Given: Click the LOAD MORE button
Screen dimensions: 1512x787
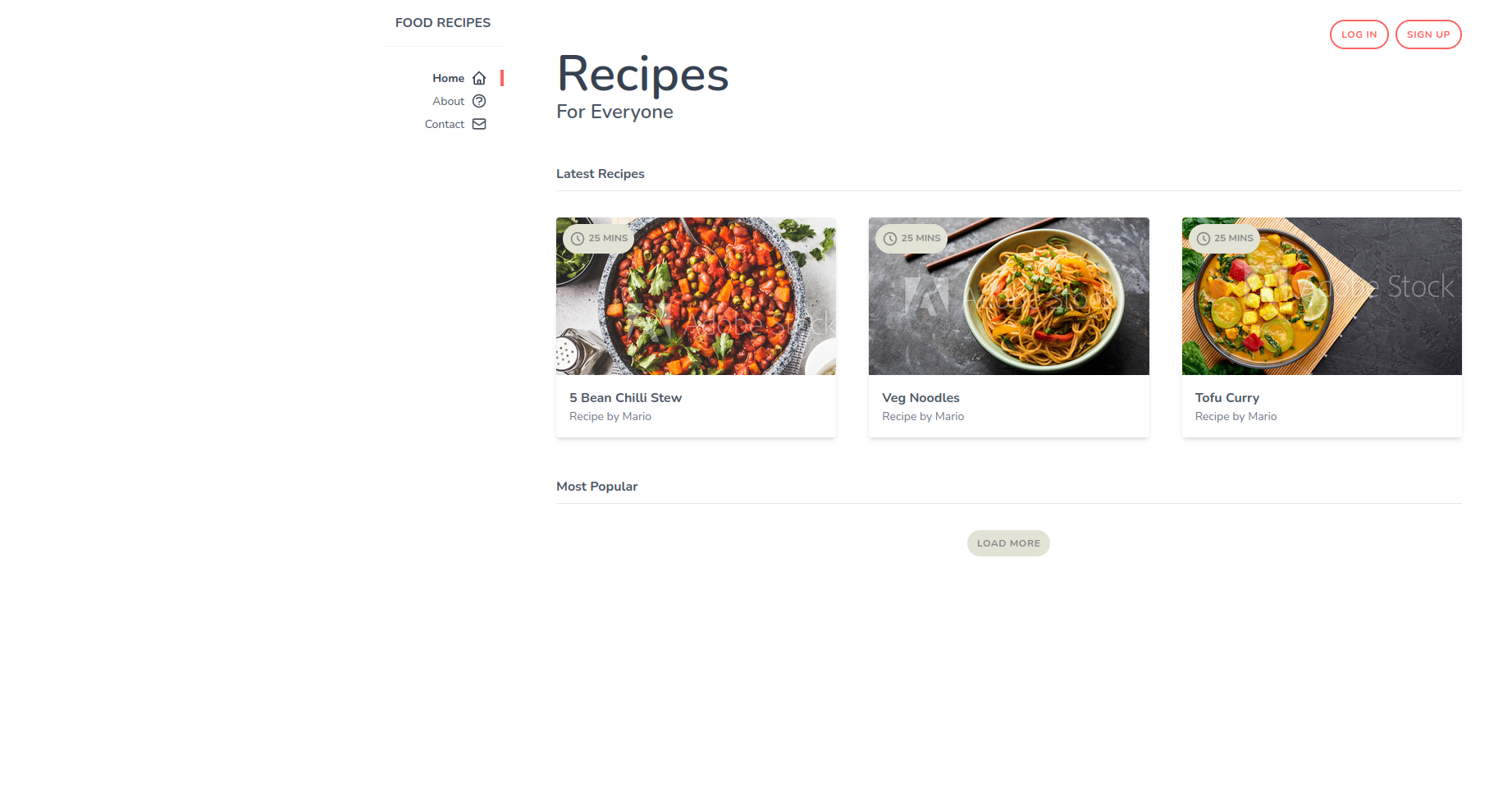Looking at the screenshot, I should [x=1008, y=543].
